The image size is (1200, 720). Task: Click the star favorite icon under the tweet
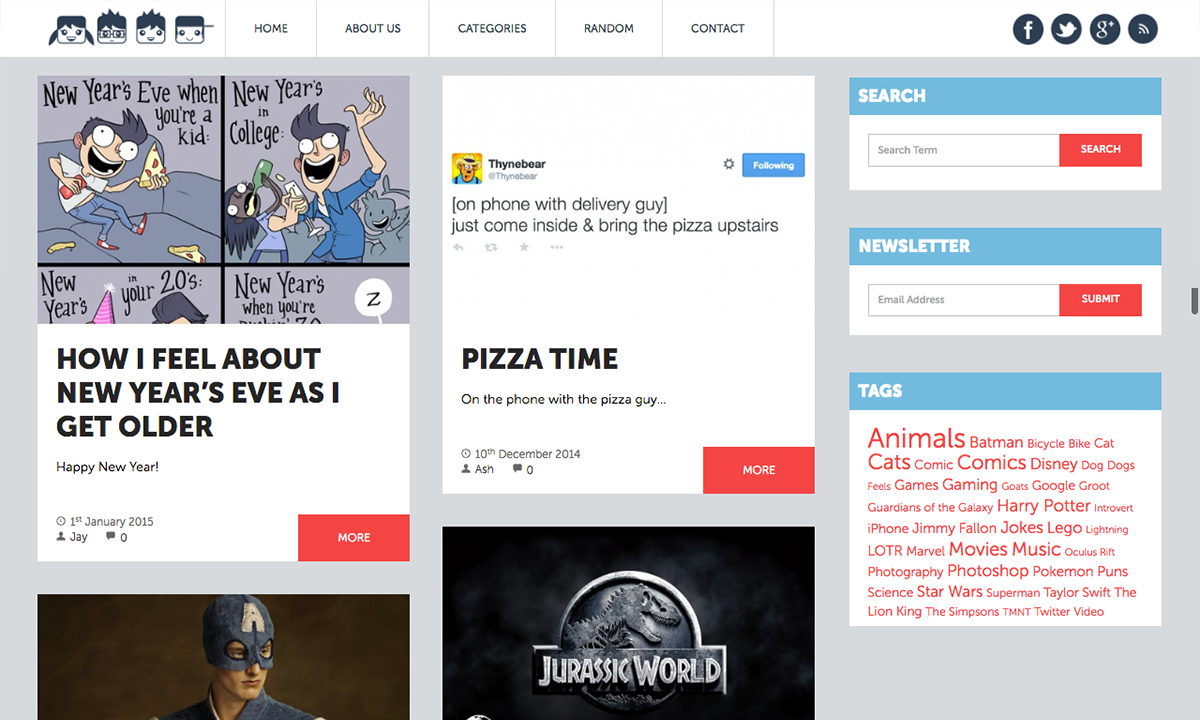click(x=524, y=247)
